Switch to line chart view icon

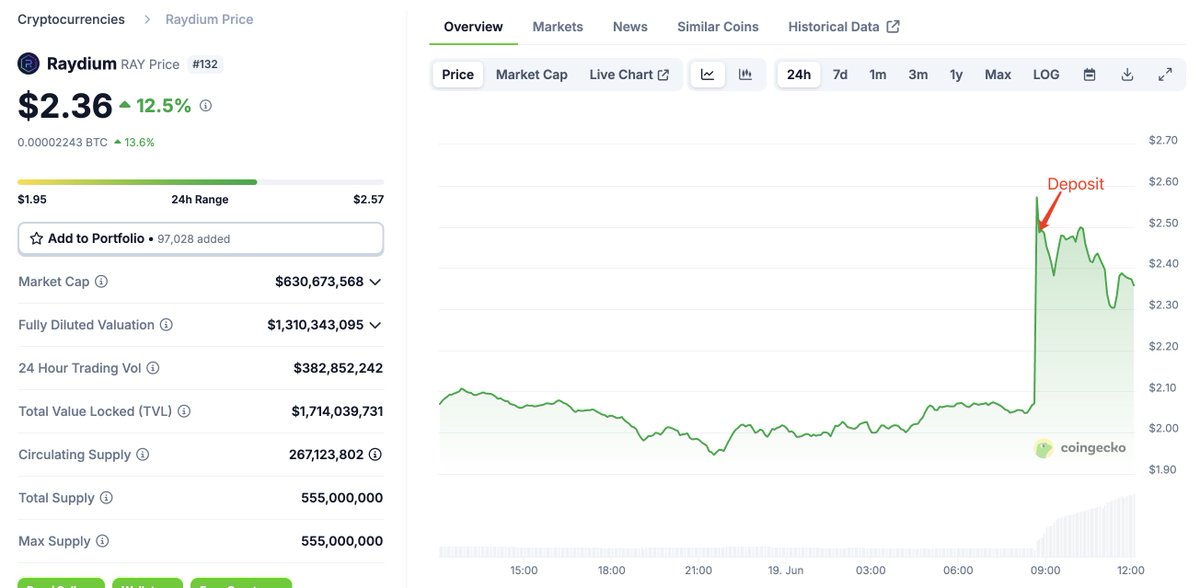coord(708,74)
